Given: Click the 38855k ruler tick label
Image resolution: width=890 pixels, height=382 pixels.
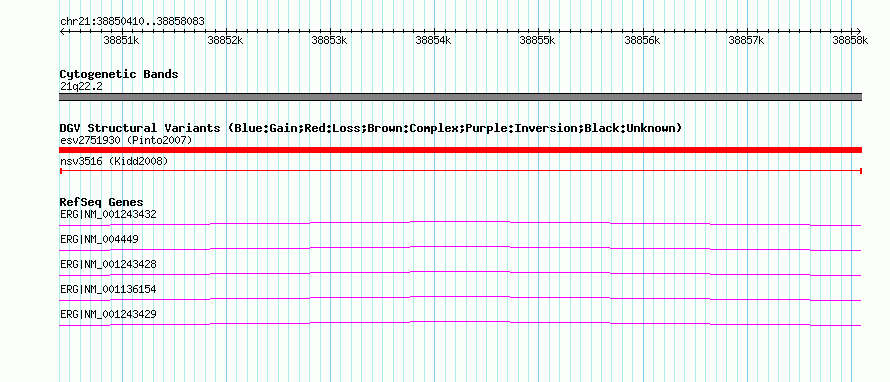Looking at the screenshot, I should (x=538, y=40).
